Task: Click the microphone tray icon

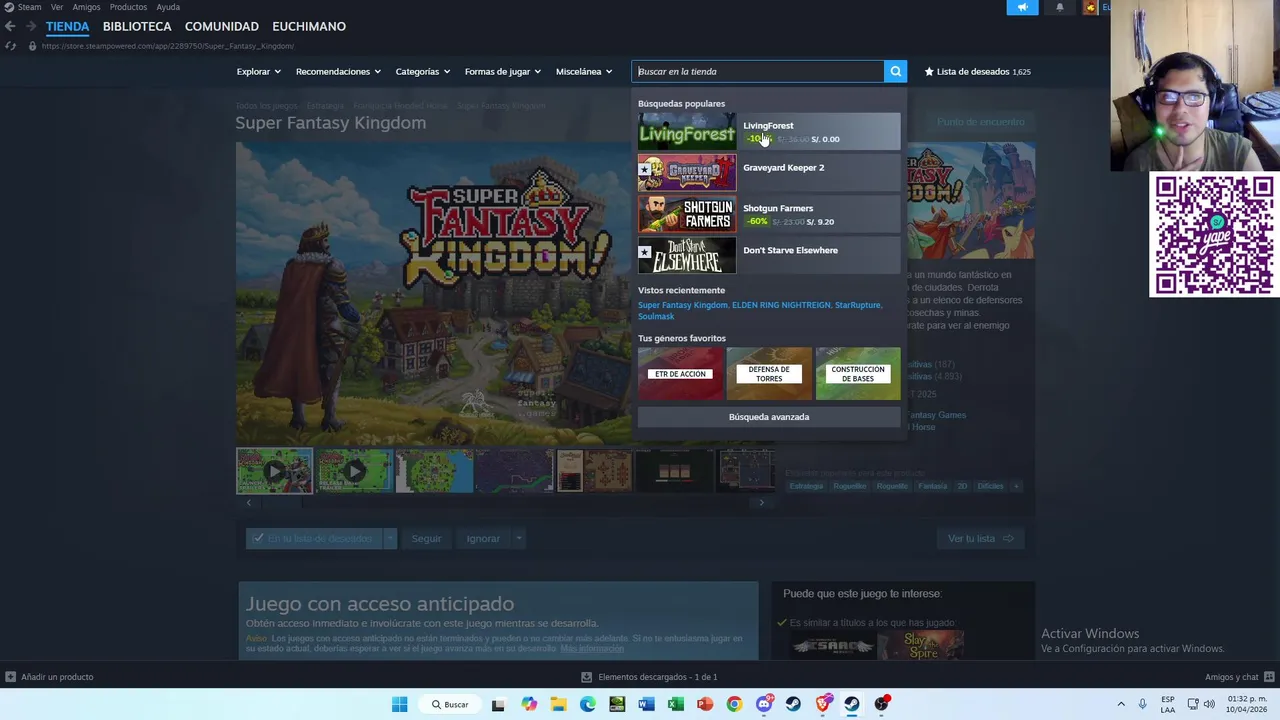Action: click(1142, 704)
